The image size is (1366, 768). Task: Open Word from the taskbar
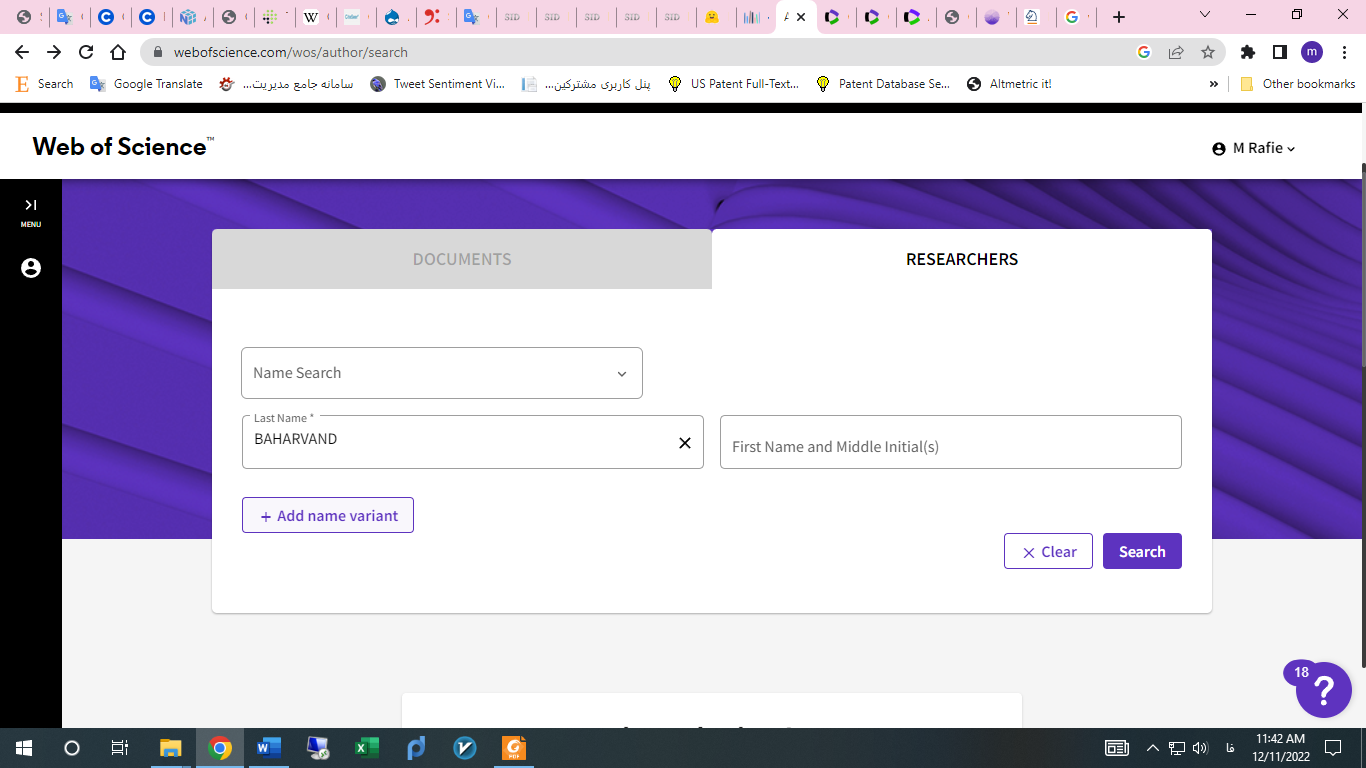pos(269,748)
